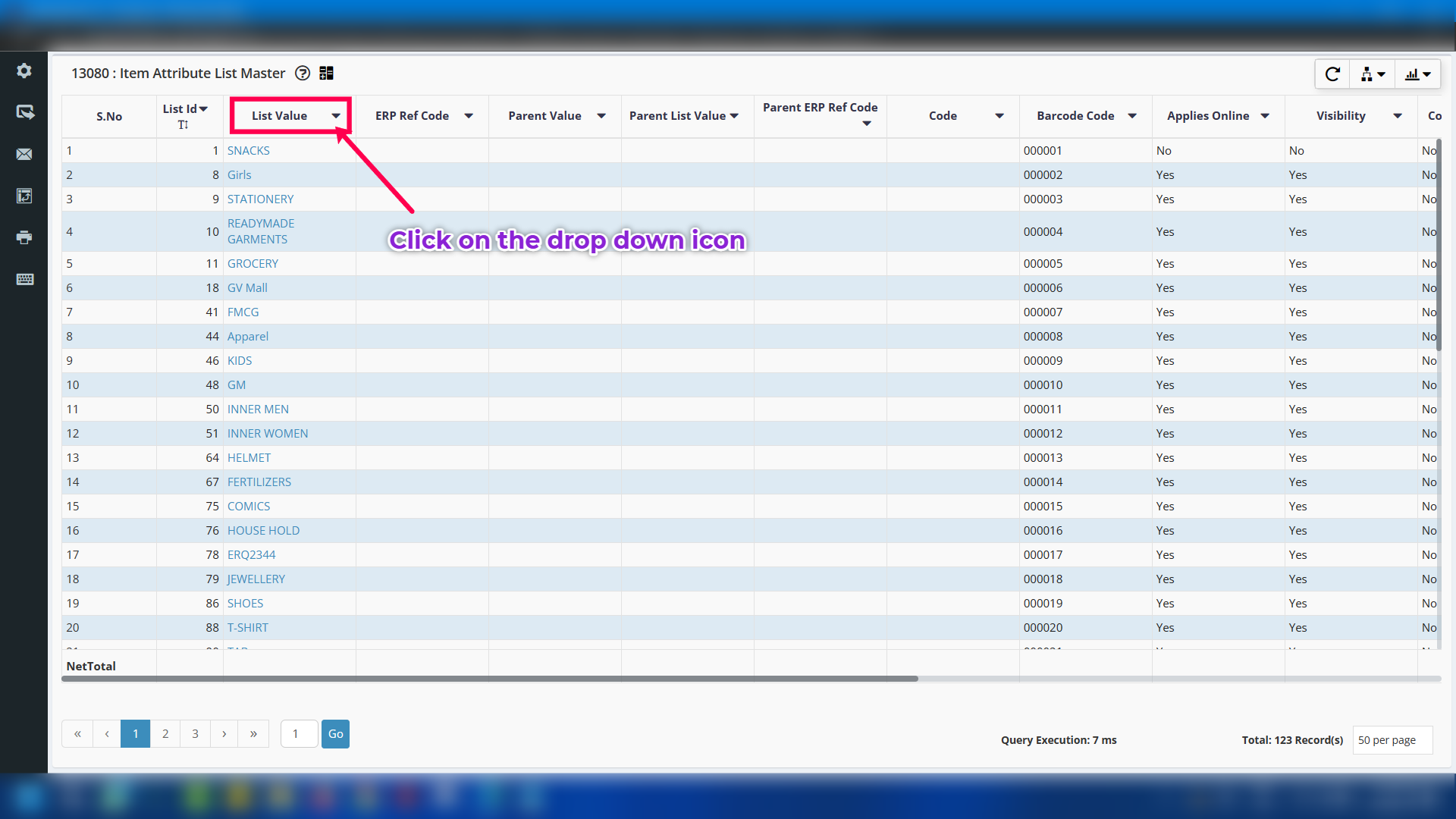Screen dimensions: 1456x819
Task: Open the STATIONERY list value link
Action: click(x=260, y=199)
